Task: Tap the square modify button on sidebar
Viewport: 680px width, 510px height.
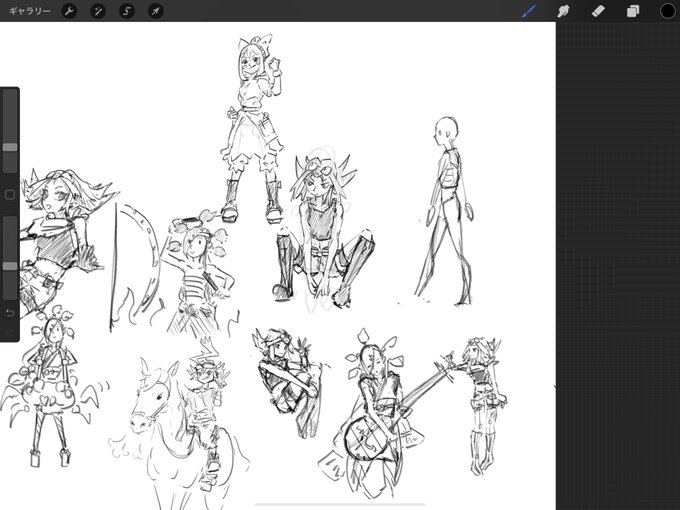Action: [x=10, y=195]
